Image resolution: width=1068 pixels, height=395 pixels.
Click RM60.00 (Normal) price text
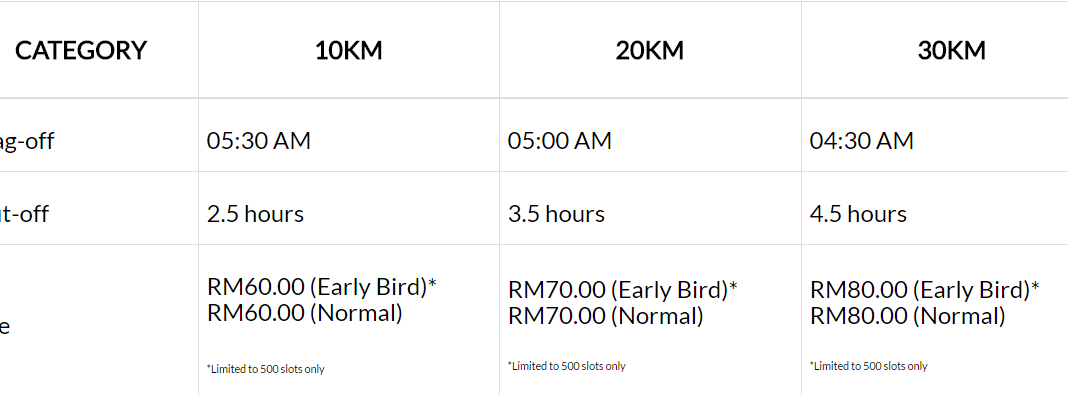(304, 313)
